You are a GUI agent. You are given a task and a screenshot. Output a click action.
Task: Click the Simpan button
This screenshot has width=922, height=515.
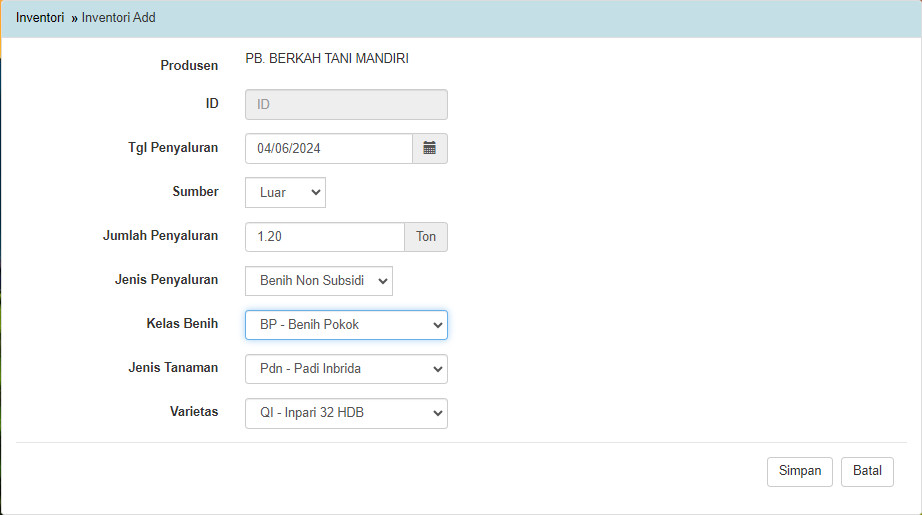pyautogui.click(x=800, y=471)
